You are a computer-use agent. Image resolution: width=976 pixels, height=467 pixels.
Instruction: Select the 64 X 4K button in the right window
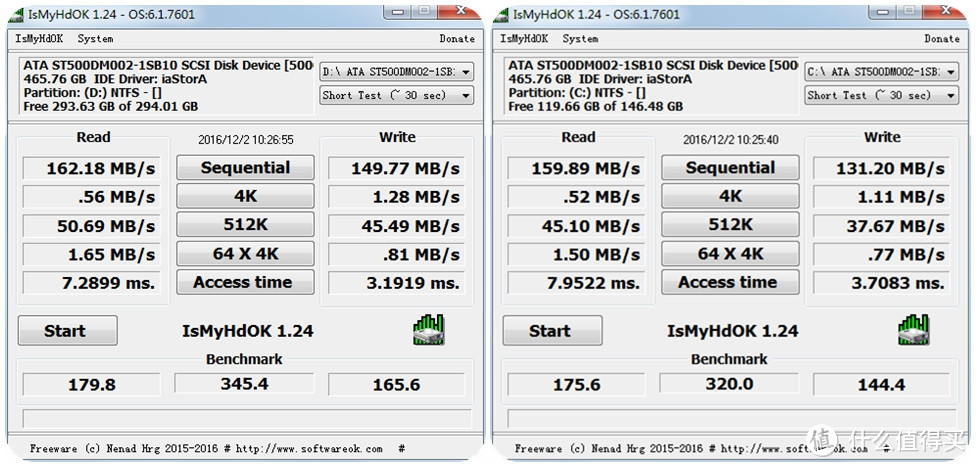point(730,254)
